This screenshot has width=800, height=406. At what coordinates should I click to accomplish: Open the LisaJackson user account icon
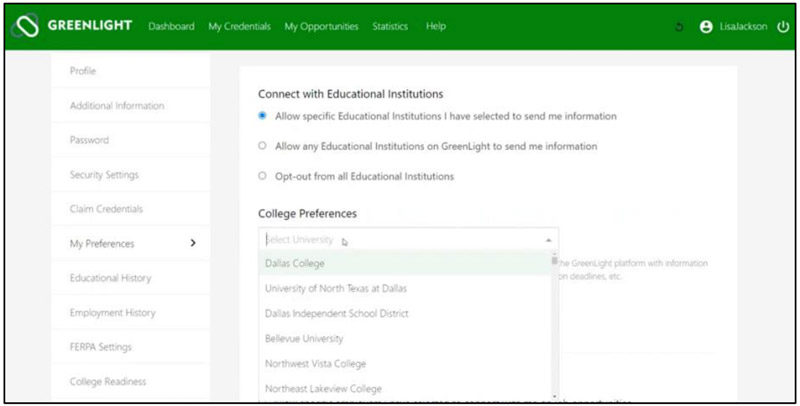tap(707, 27)
